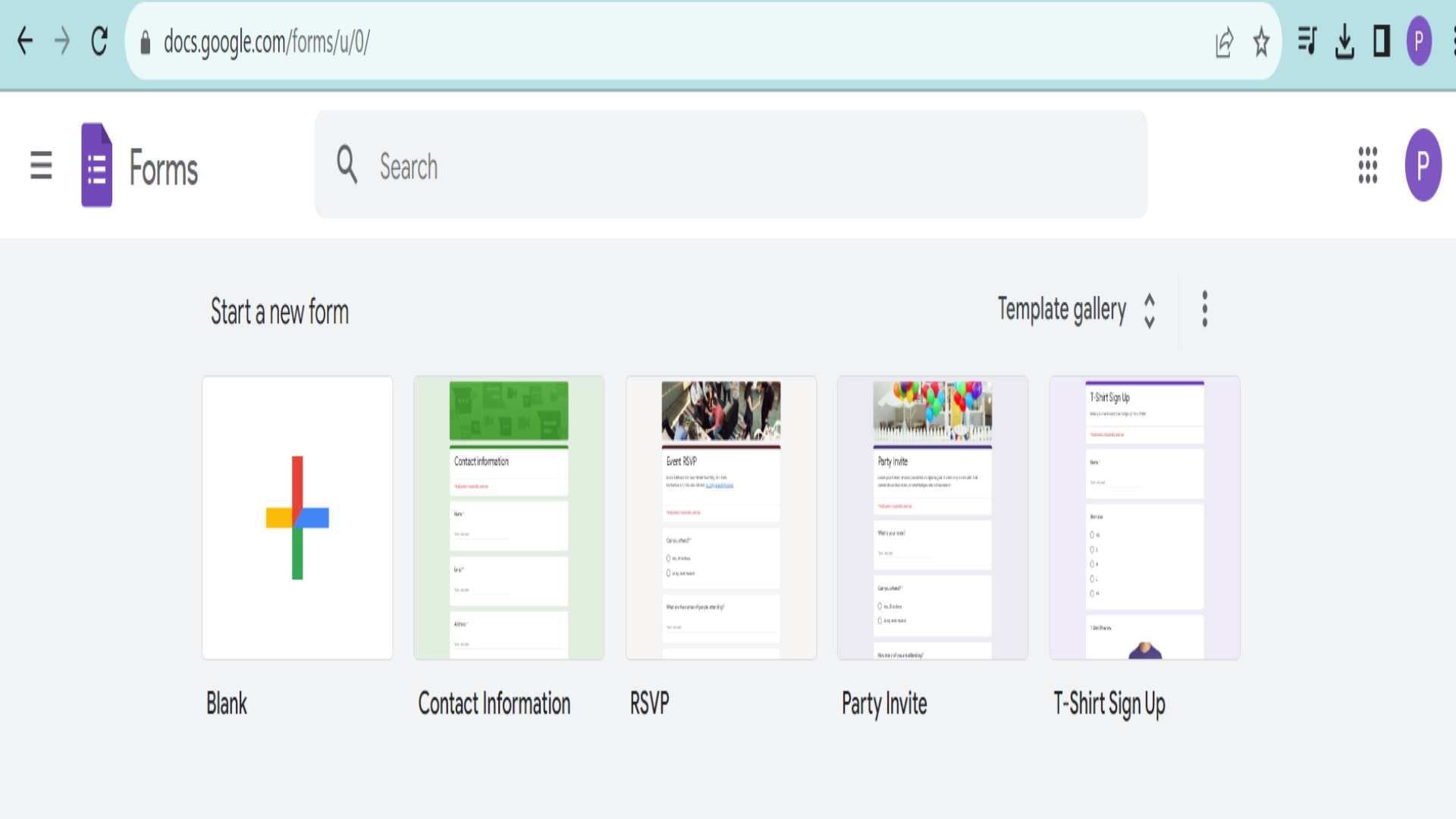
Task: Share the current page via browser share icon
Action: point(1224,43)
